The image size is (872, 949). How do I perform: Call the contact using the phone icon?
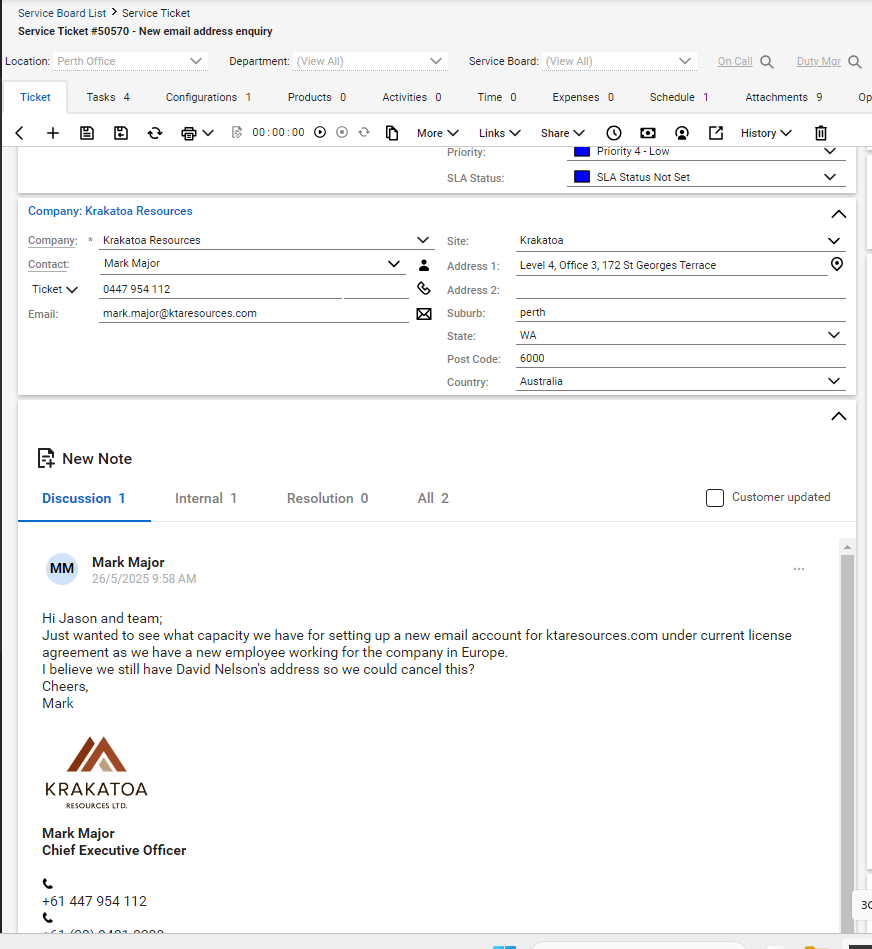[424, 289]
